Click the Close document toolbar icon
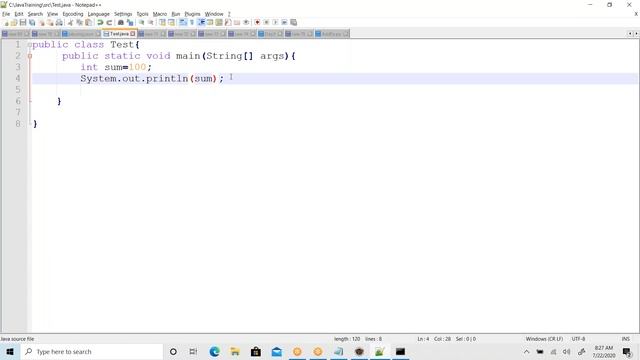Image resolution: width=640 pixels, height=360 pixels. pyautogui.click(x=41, y=22)
